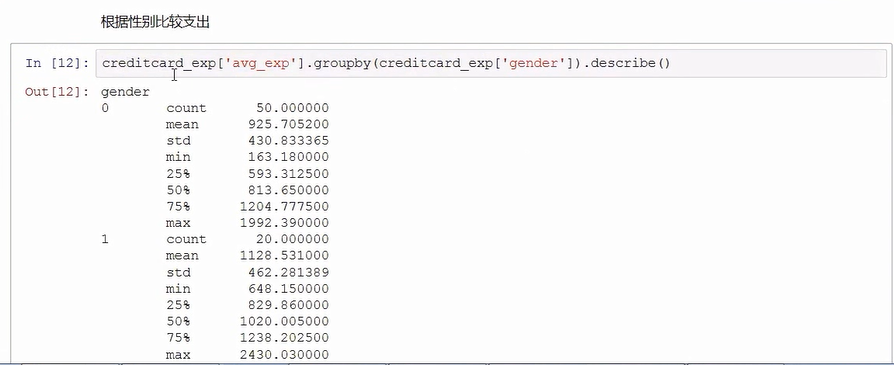This screenshot has height=365, width=894.
Task: Click the count label beside 20.000000
Action: pyautogui.click(x=186, y=239)
